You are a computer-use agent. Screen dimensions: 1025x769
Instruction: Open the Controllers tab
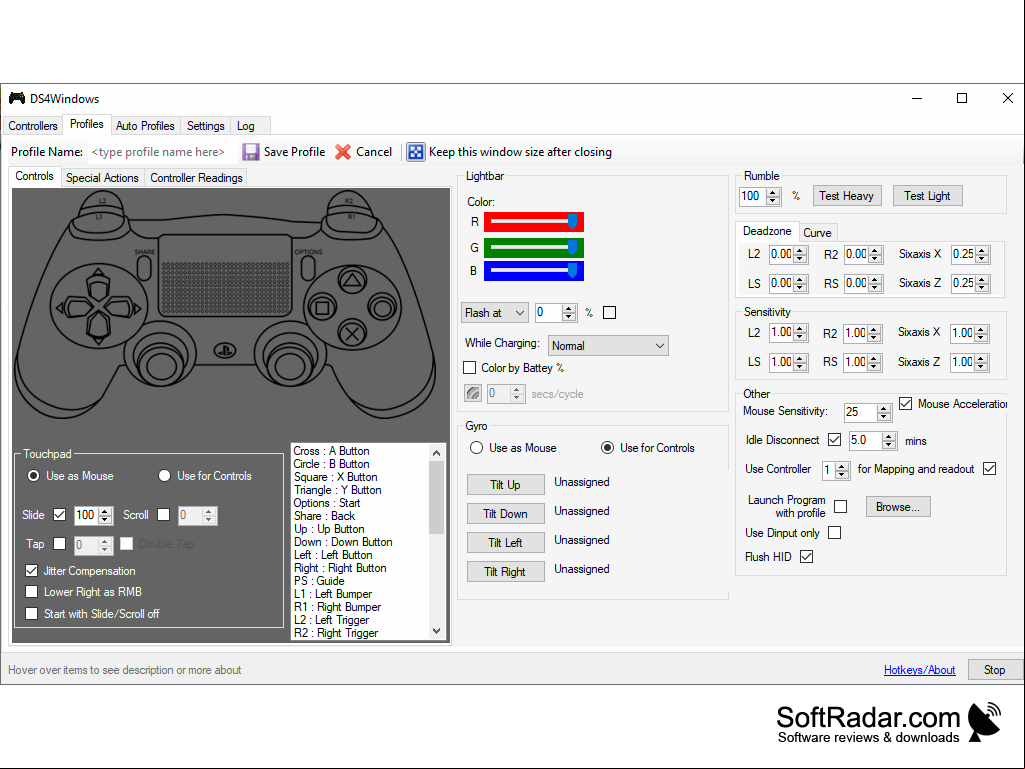(33, 126)
